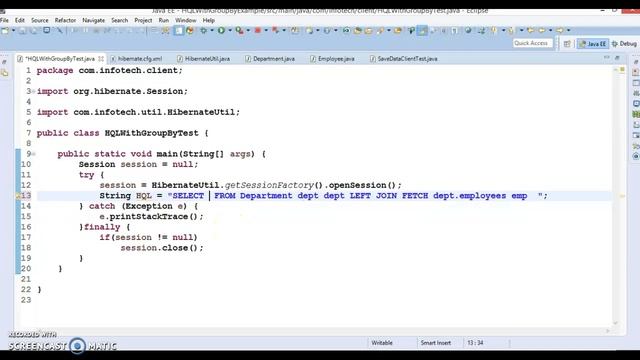Click 'Smart Insert' in the status bar

click(436, 343)
